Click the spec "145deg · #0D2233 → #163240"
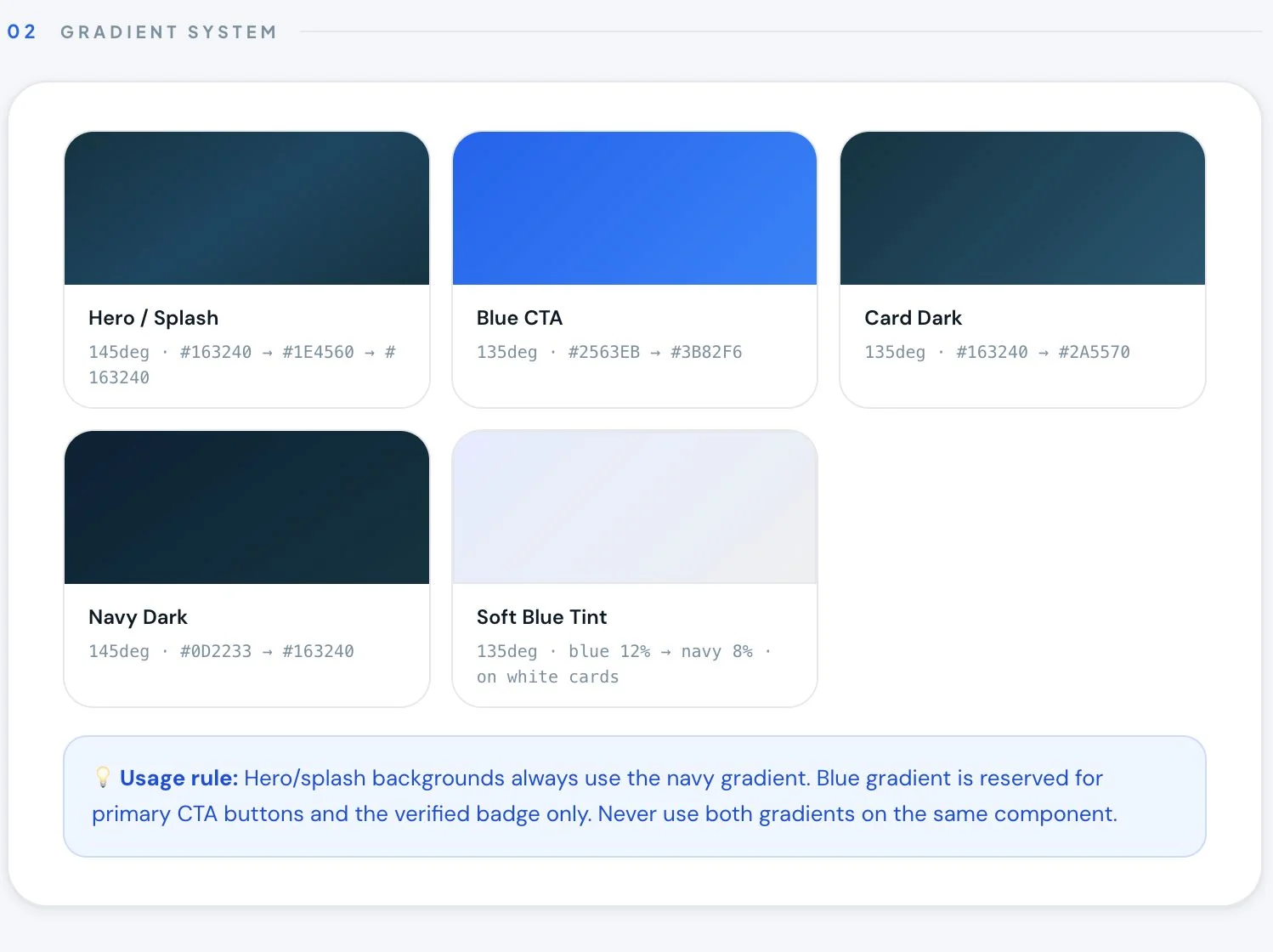 tap(221, 651)
